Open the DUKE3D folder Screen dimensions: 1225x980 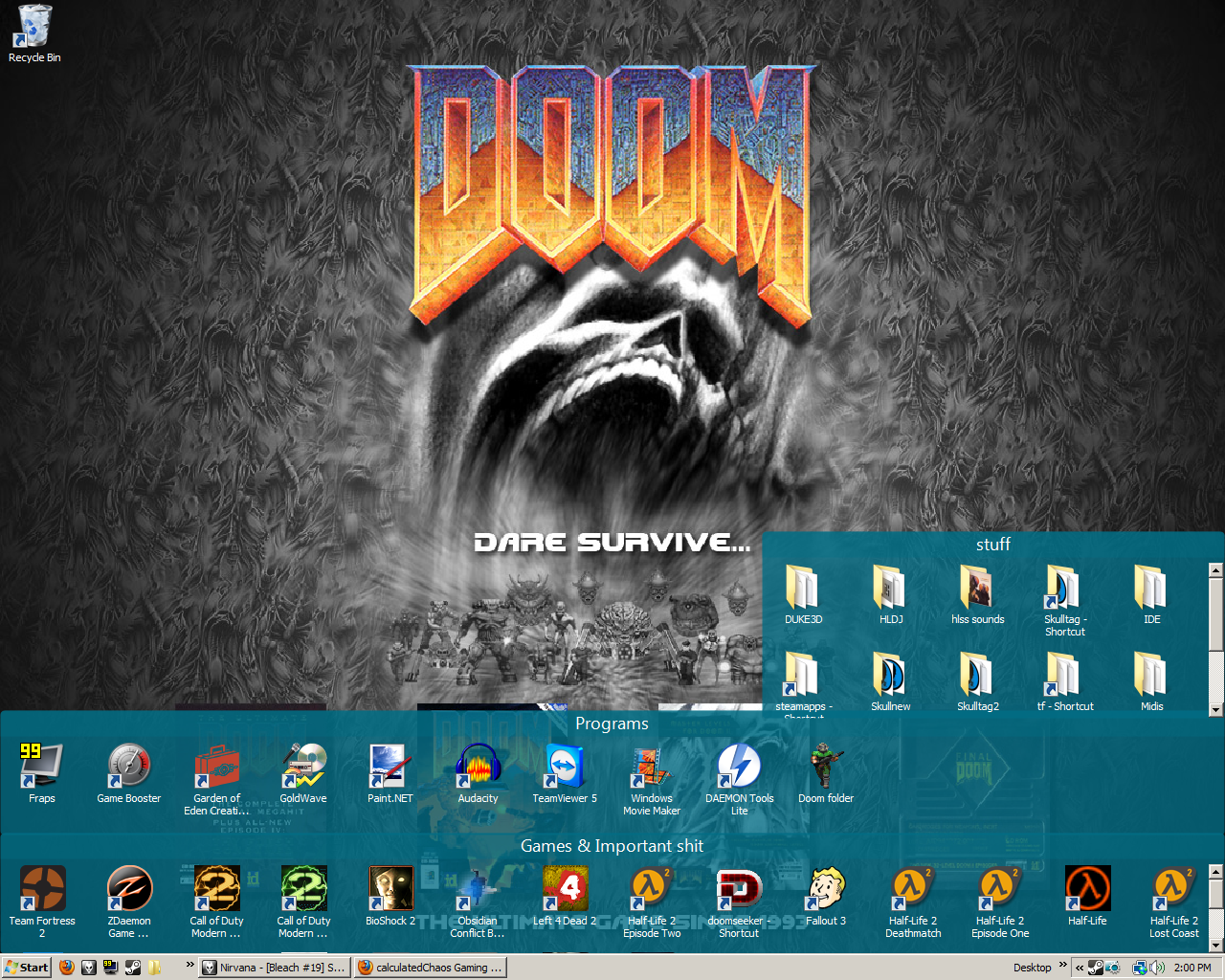tap(803, 588)
